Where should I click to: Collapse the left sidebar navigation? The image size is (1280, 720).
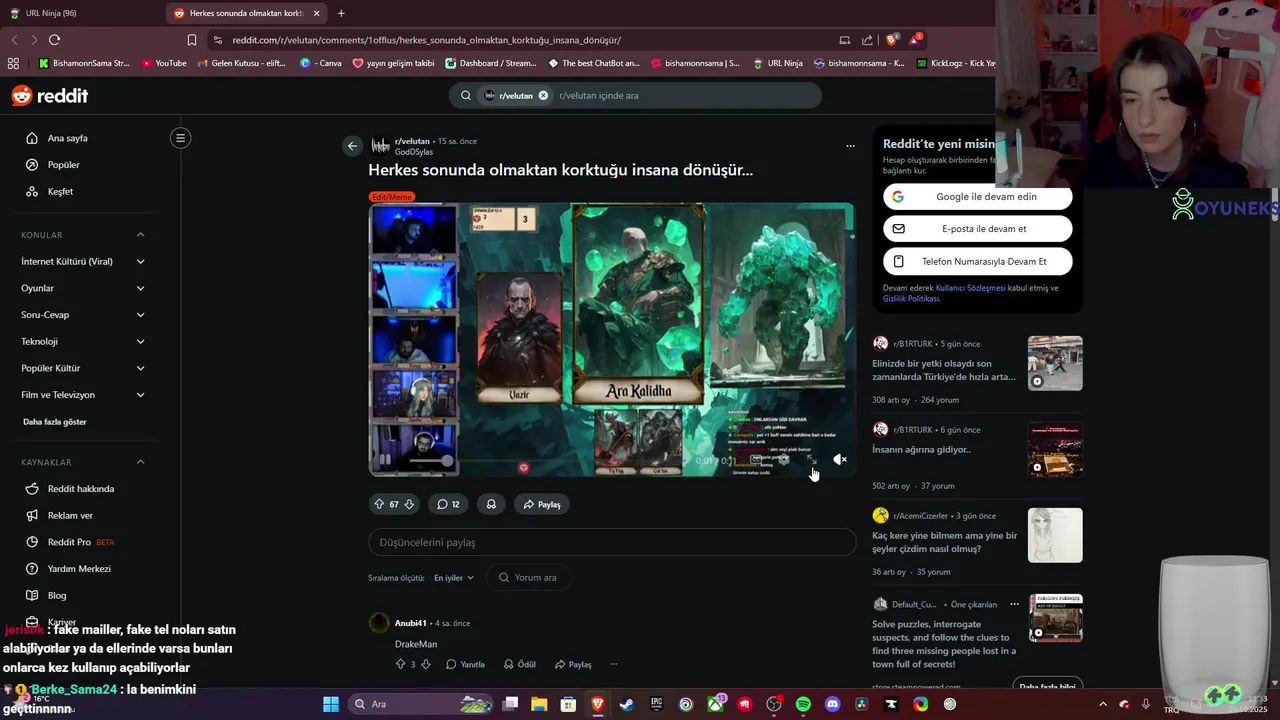coord(180,138)
